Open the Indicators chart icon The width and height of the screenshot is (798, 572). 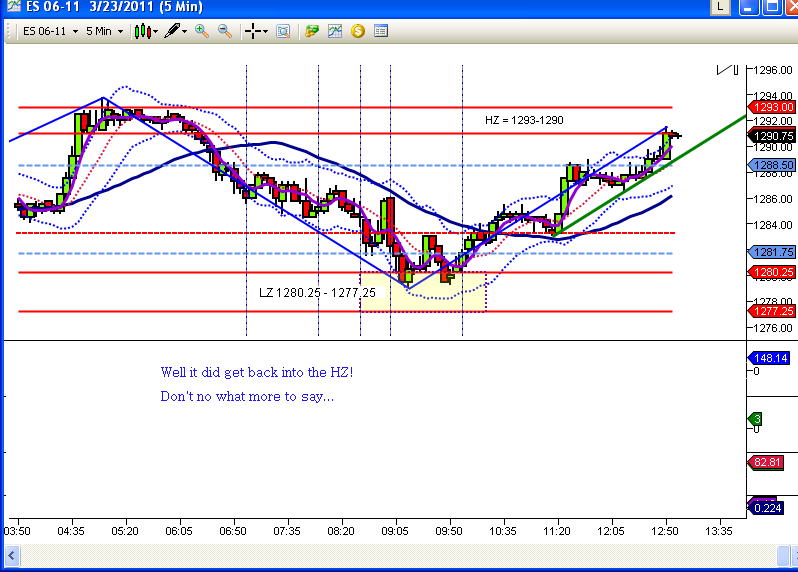[x=335, y=32]
